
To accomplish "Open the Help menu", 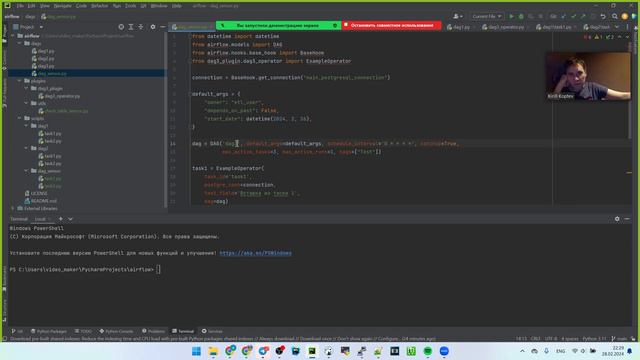I will pos(176,6).
